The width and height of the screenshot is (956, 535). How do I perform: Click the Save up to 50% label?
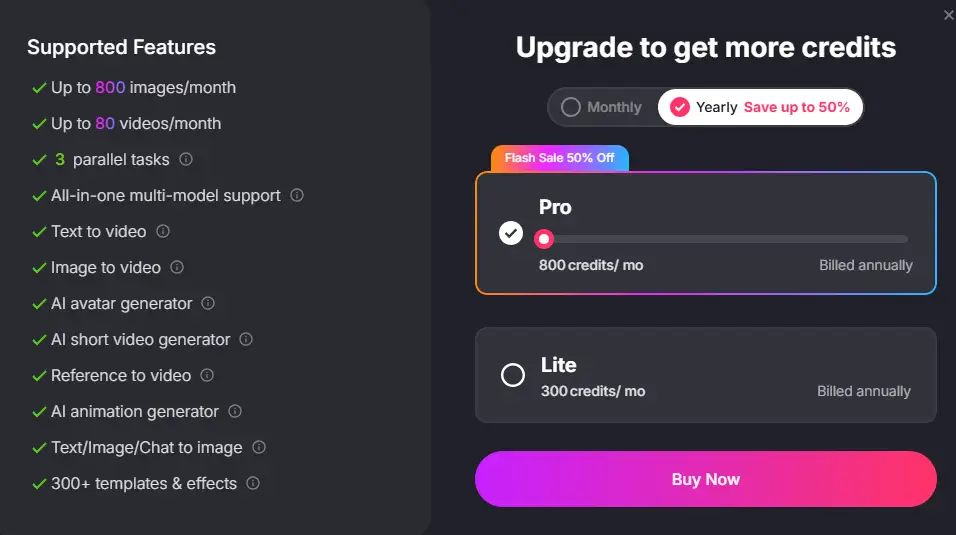pyautogui.click(x=796, y=107)
